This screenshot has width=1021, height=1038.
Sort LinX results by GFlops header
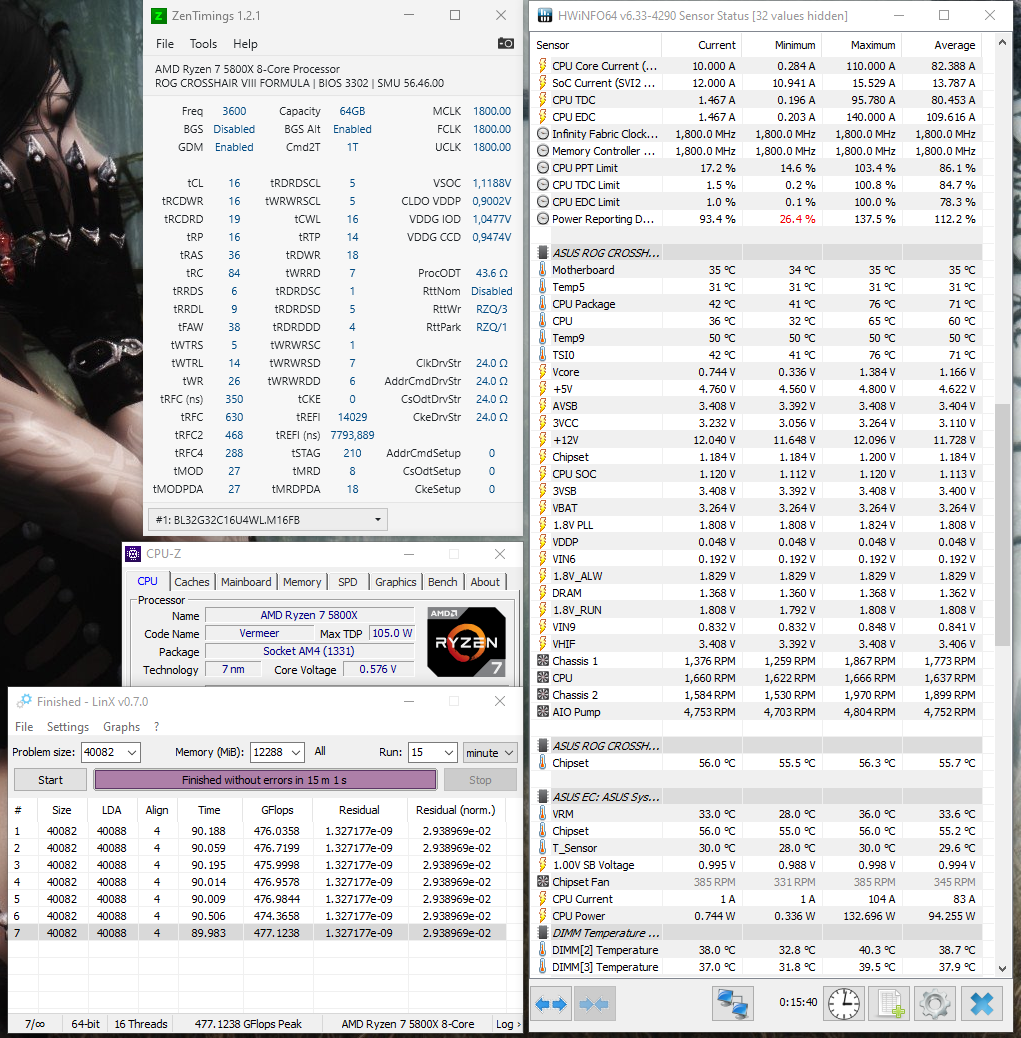point(277,810)
